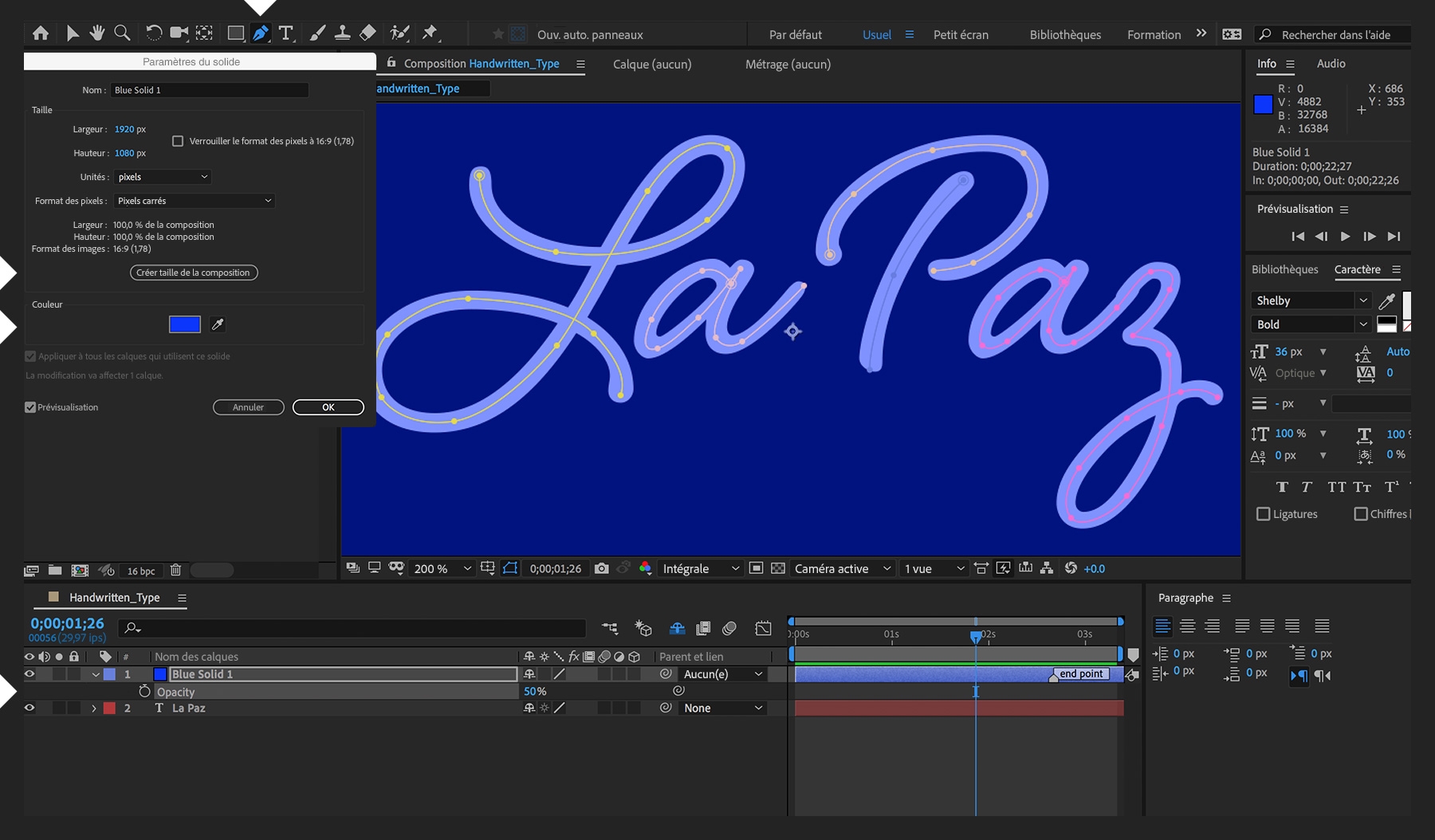
Task: Open the Unités dropdown showing pixels
Action: [162, 176]
